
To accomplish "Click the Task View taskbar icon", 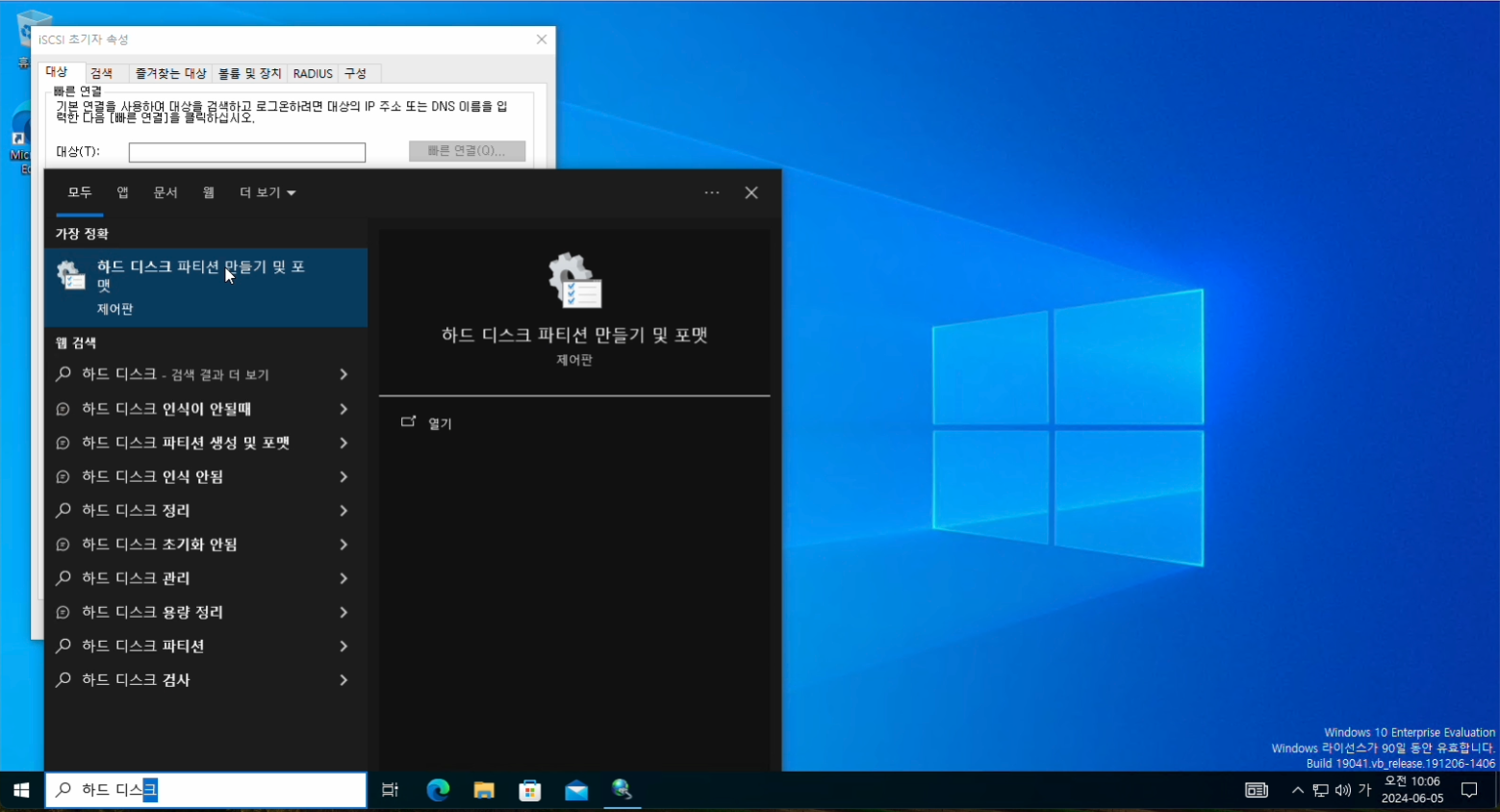I will (x=390, y=790).
